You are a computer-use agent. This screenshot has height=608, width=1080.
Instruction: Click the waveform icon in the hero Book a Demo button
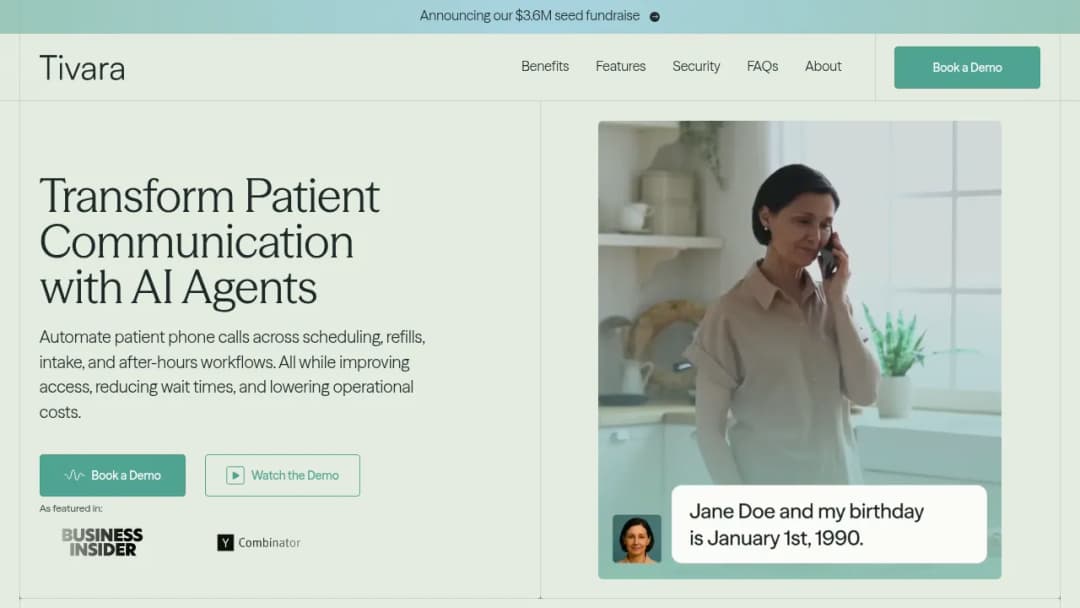tap(74, 475)
